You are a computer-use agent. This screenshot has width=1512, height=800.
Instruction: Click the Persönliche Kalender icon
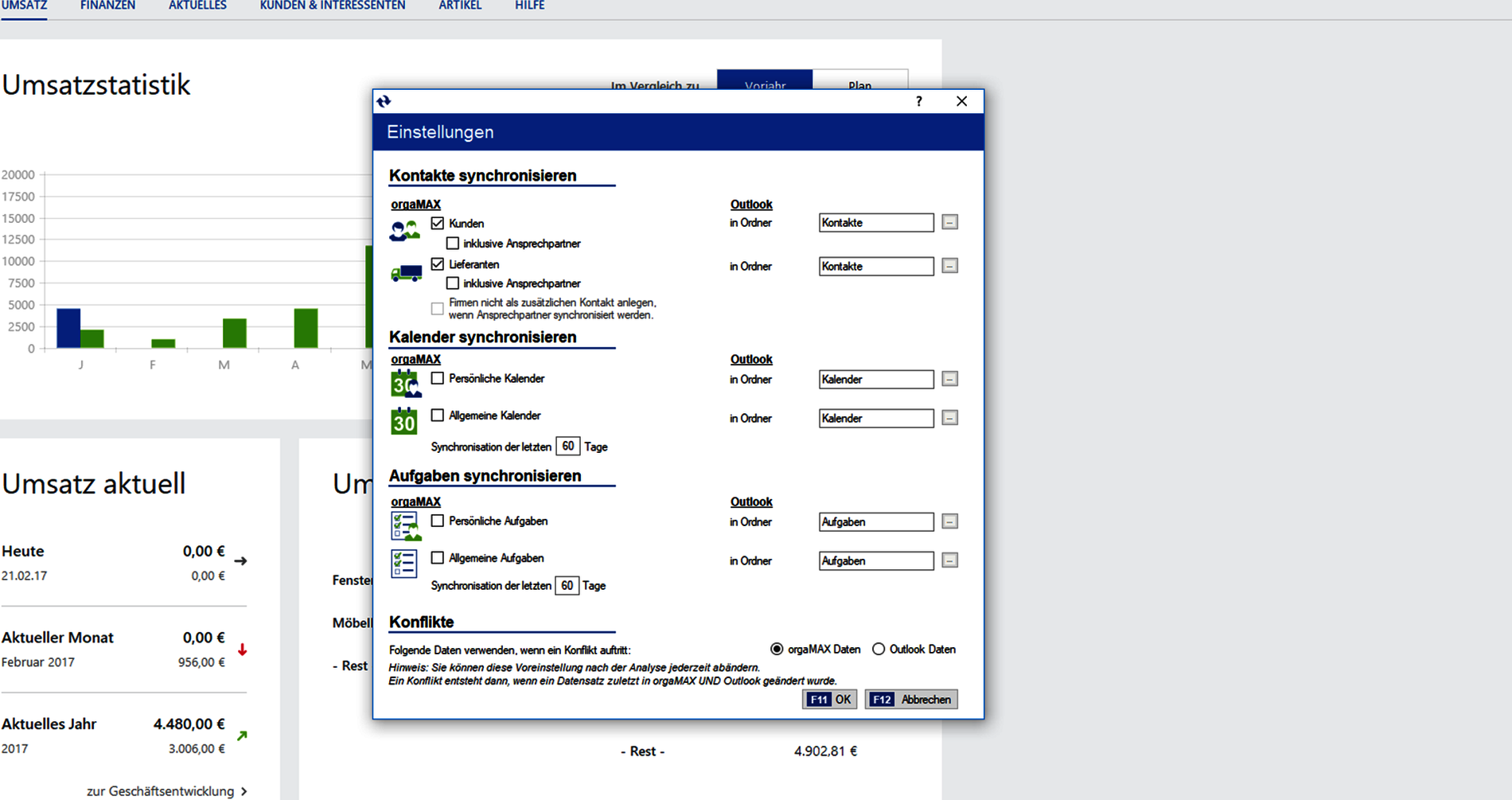(405, 384)
